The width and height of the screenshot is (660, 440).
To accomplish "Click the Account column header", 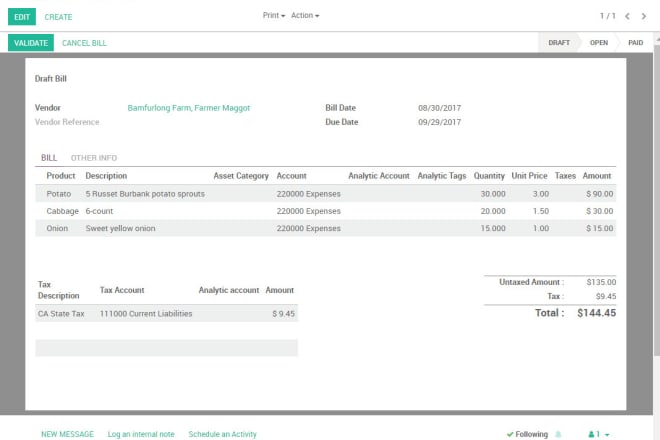I will [x=291, y=176].
